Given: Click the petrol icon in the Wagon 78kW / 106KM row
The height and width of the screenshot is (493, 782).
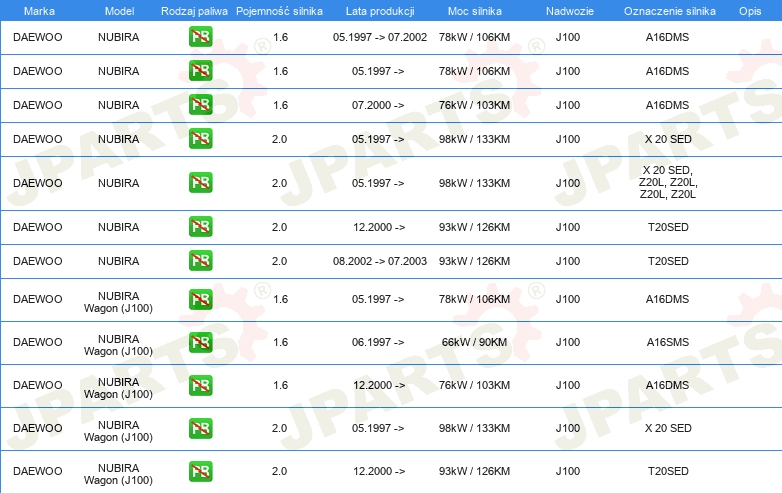Looking at the screenshot, I should point(200,299).
